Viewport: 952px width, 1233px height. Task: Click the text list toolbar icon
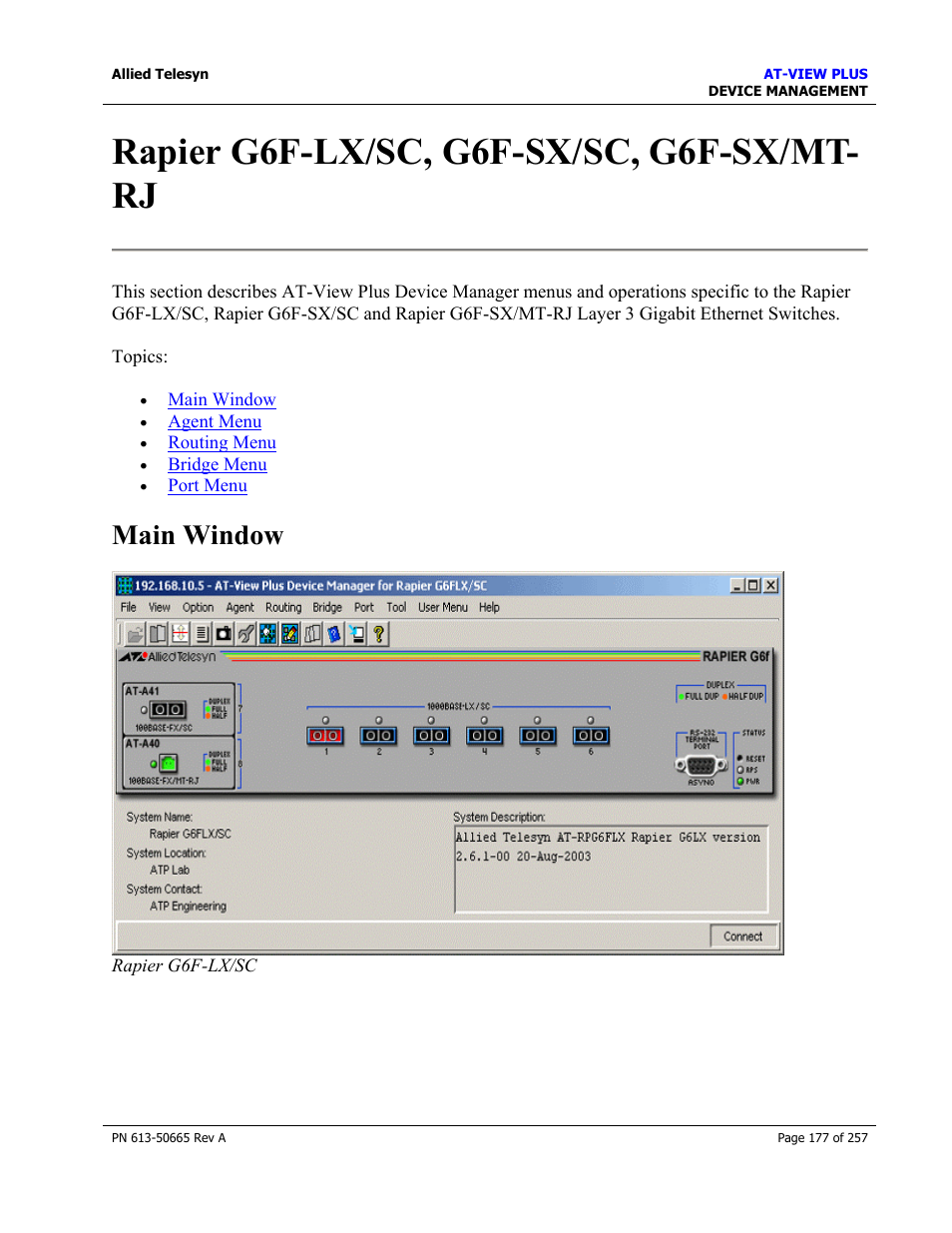coord(202,634)
